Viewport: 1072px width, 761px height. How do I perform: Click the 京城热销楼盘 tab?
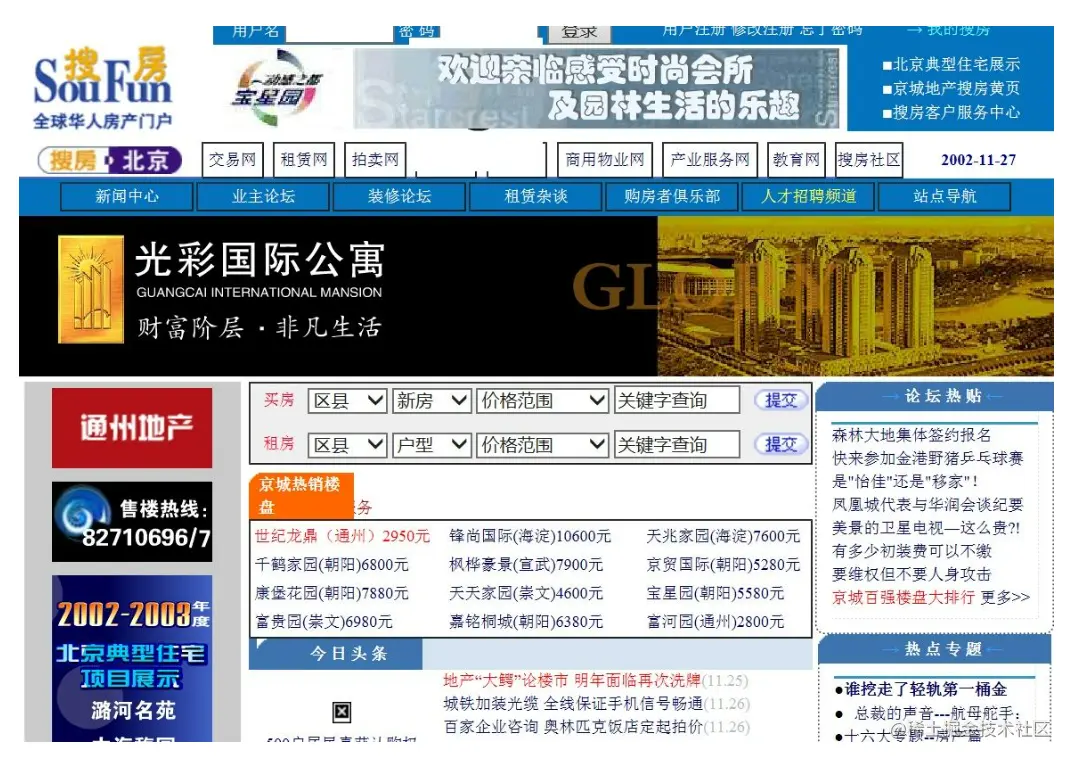(302, 496)
